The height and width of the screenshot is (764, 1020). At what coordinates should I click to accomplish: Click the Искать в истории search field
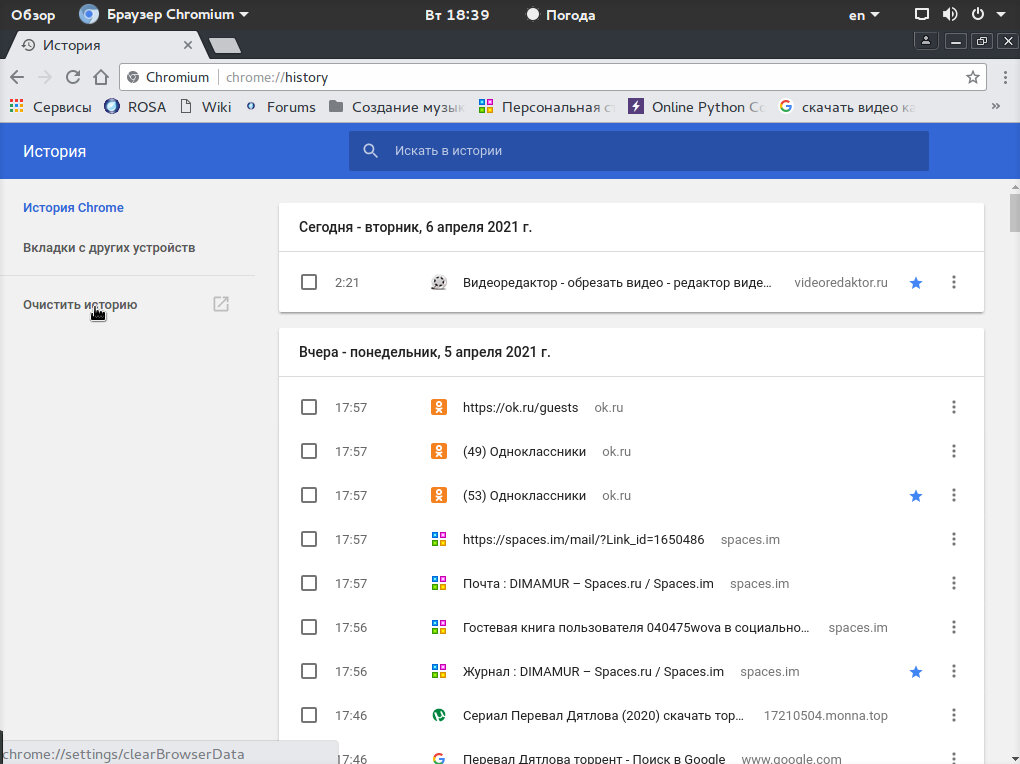[x=639, y=151]
